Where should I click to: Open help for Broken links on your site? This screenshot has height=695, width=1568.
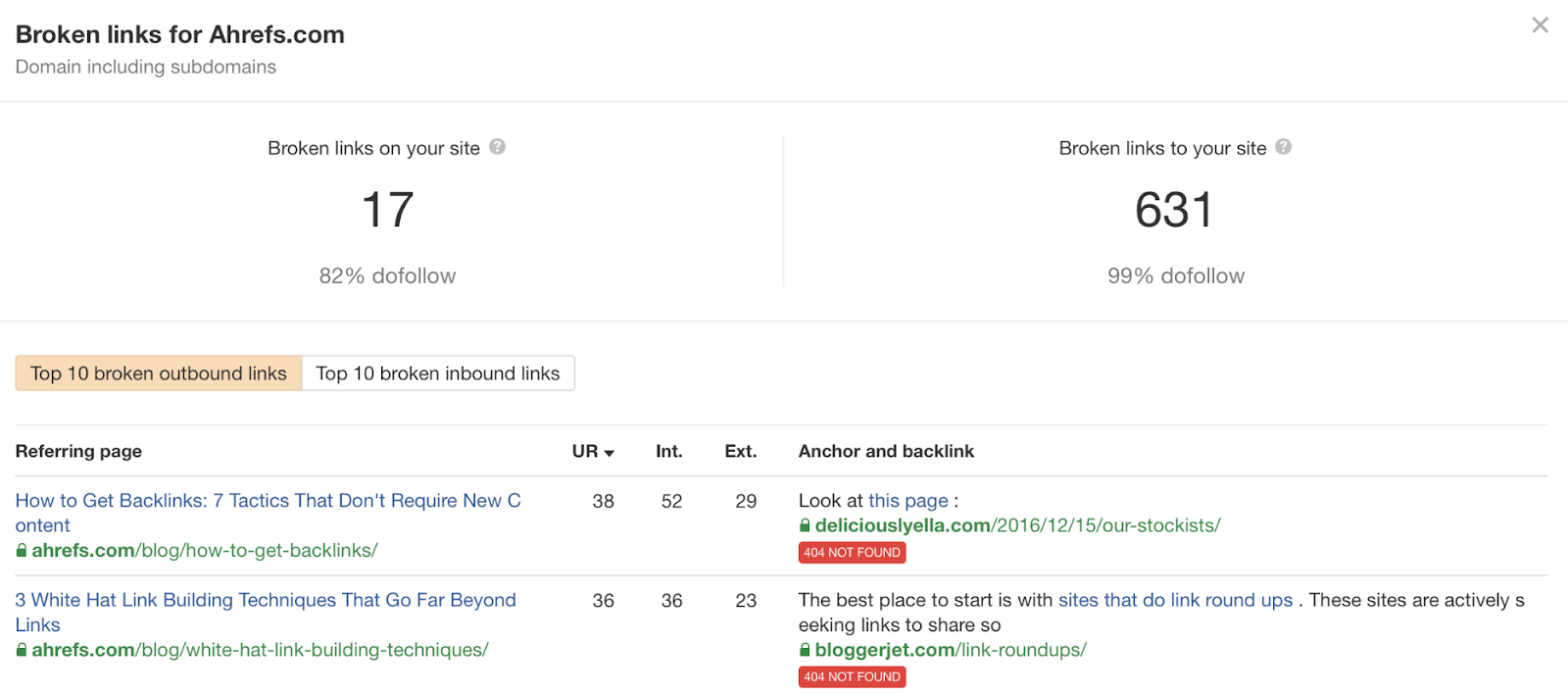click(x=498, y=147)
